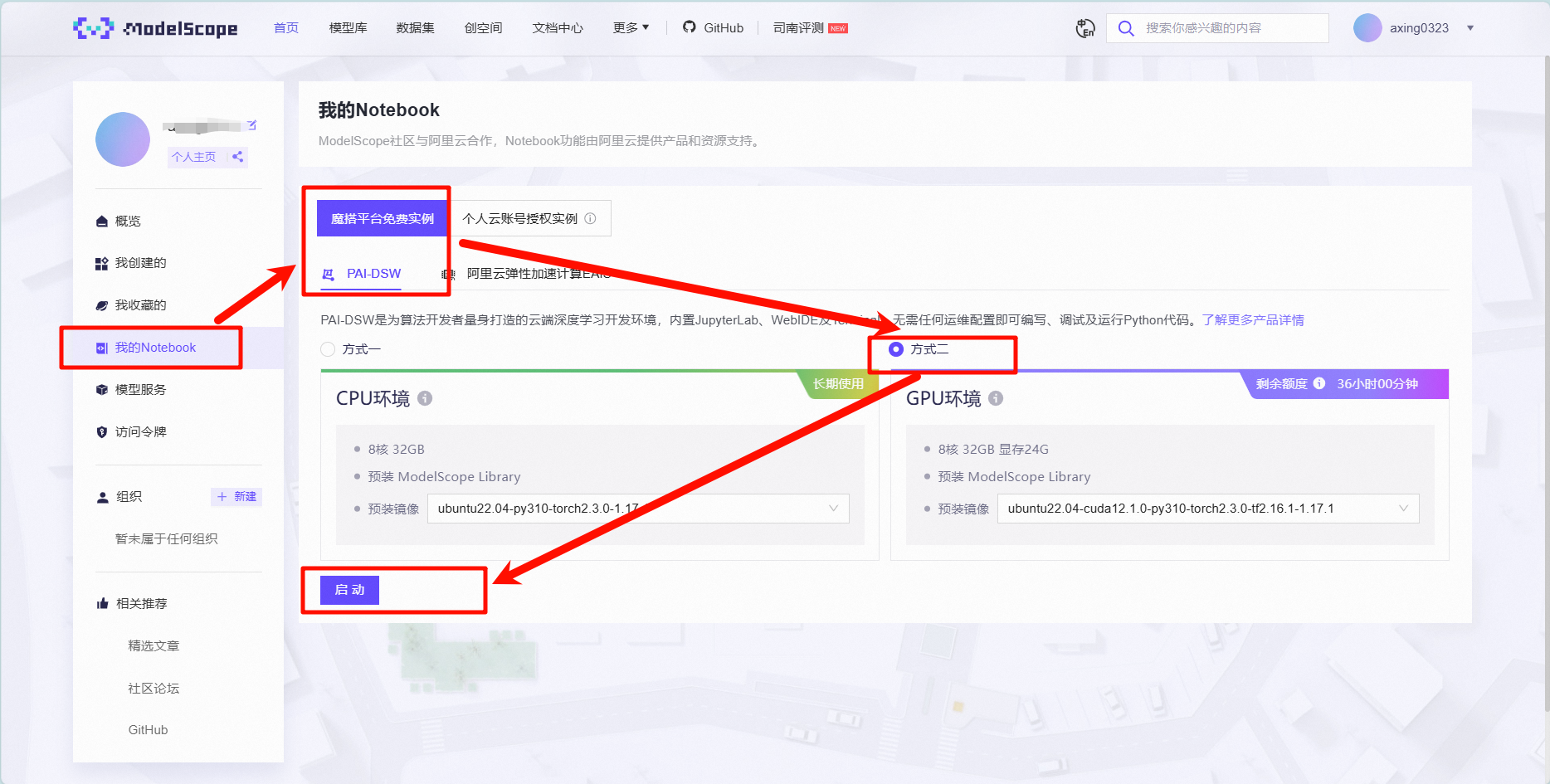1550x784 pixels.
Task: Click the 新建 organization button
Action: (x=236, y=497)
